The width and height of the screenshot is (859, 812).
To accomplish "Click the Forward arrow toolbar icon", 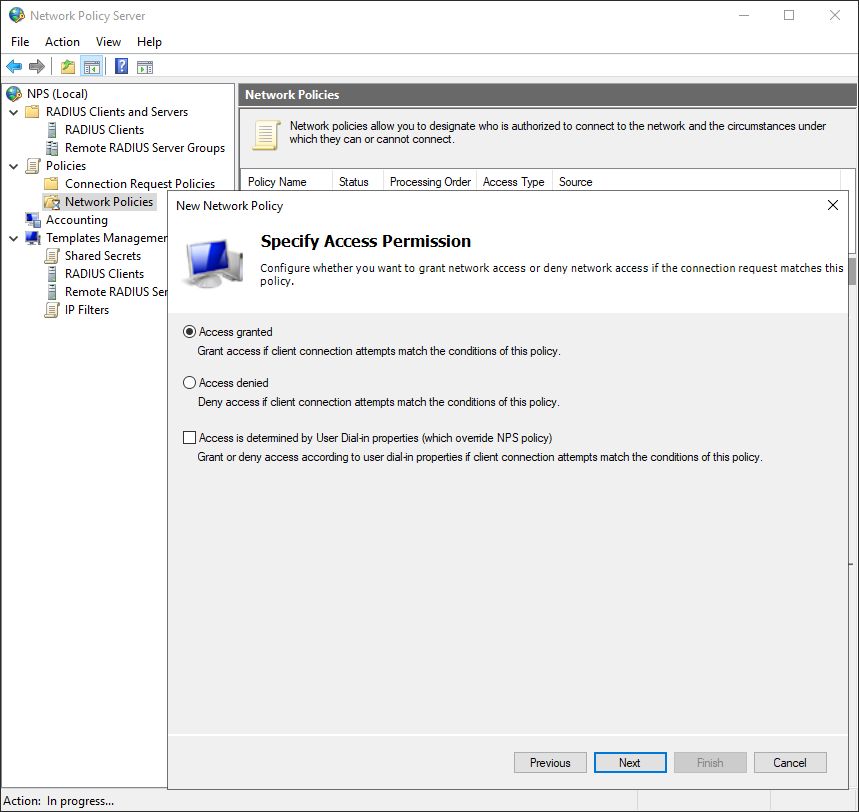I will (x=37, y=67).
